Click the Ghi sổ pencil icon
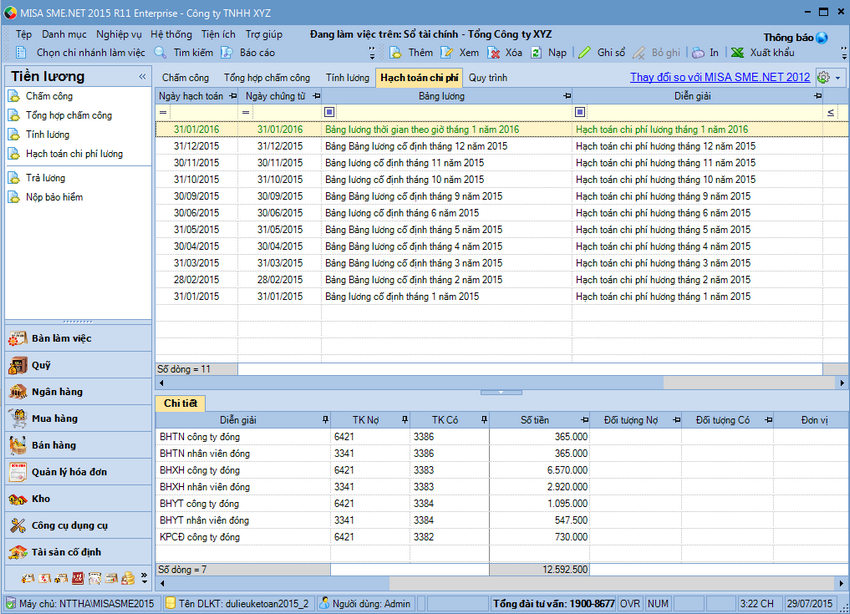 (x=584, y=53)
